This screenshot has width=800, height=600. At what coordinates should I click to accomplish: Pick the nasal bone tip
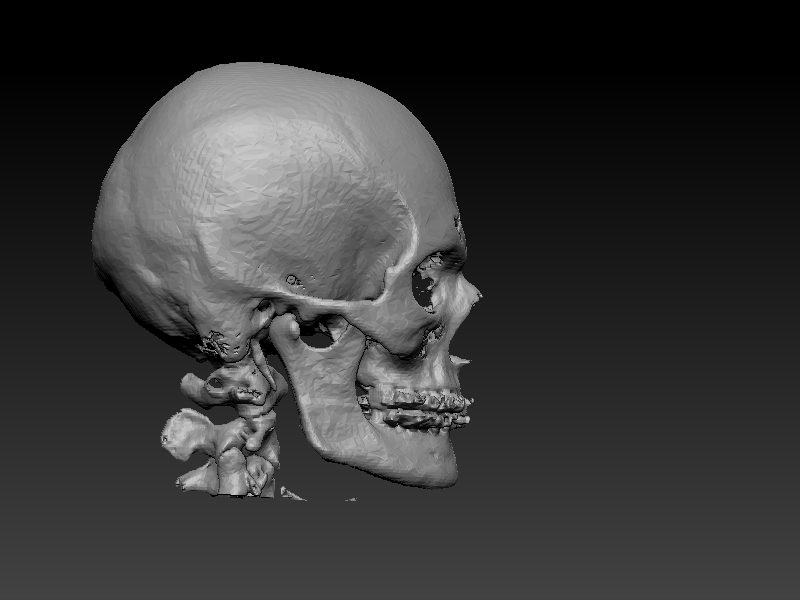tap(474, 295)
